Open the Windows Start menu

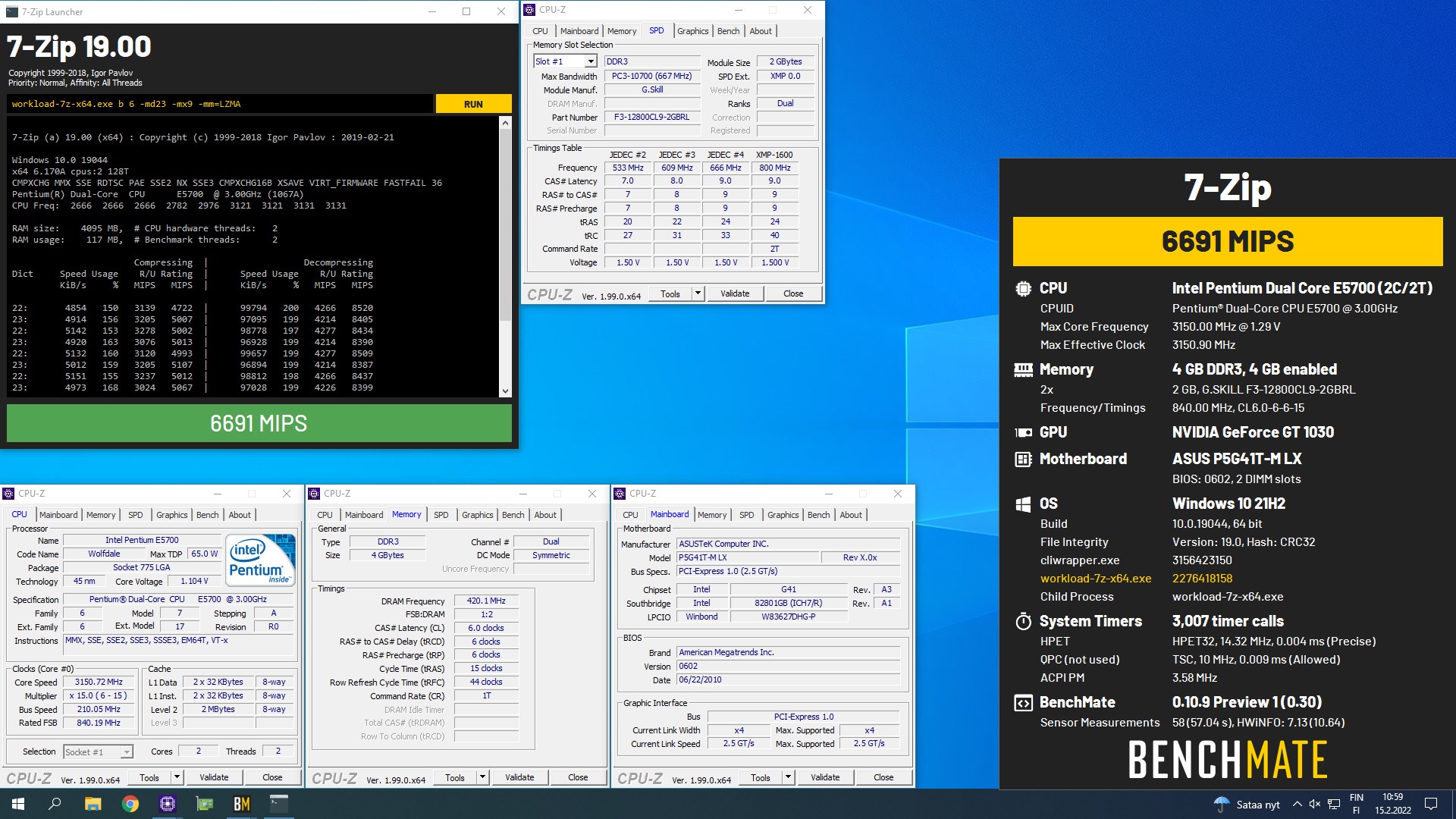click(x=18, y=804)
